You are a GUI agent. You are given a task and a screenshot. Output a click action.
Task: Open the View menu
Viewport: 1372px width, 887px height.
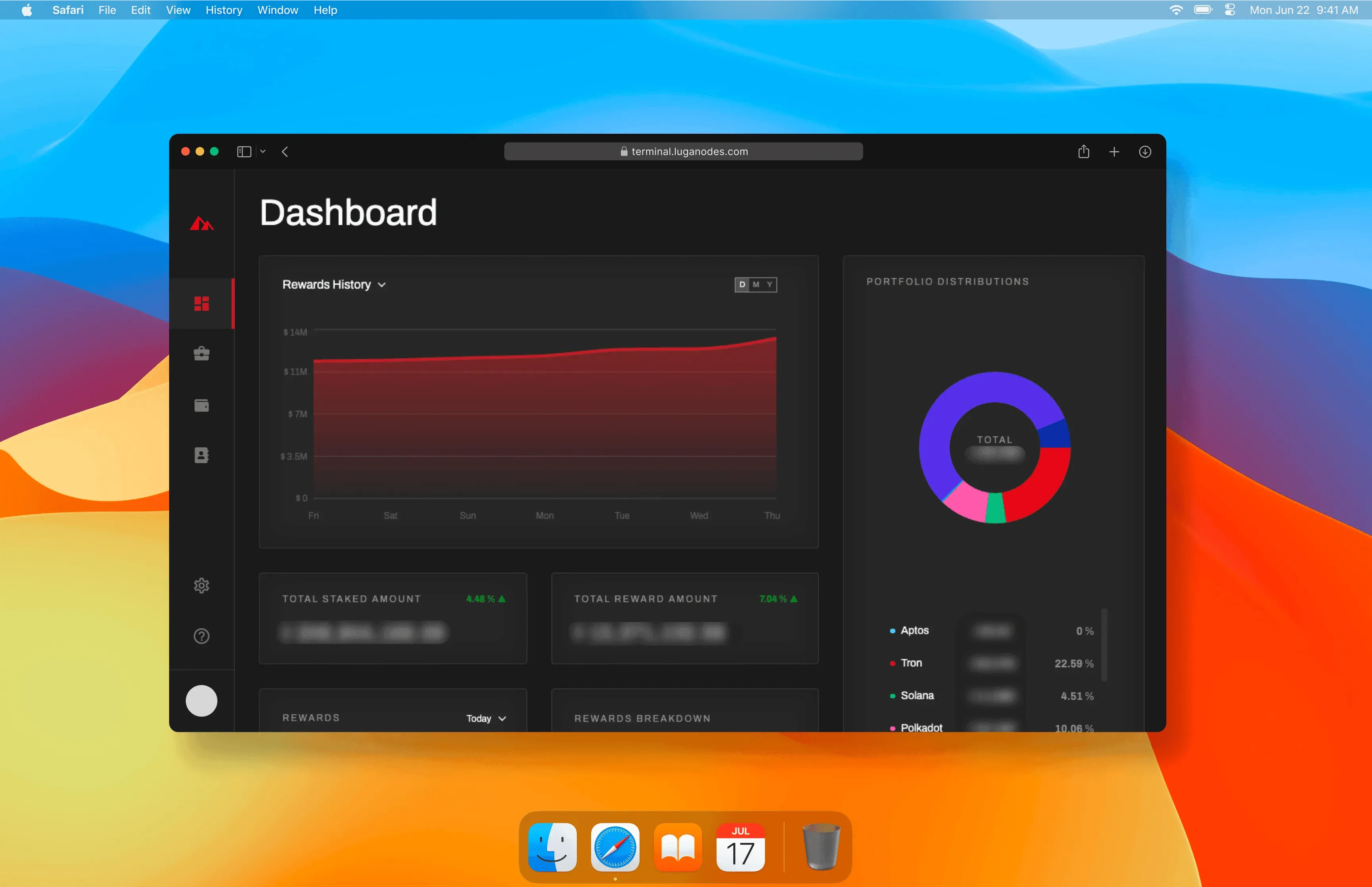pyautogui.click(x=178, y=10)
